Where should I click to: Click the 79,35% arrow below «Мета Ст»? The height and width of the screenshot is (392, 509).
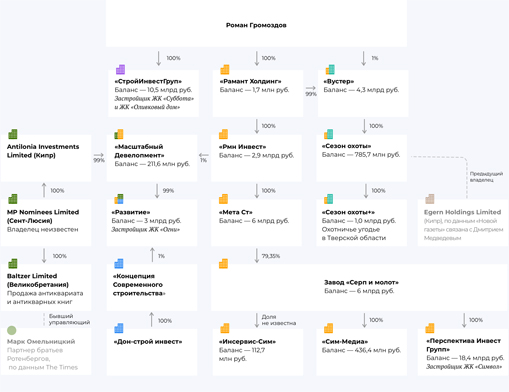pos(257,256)
